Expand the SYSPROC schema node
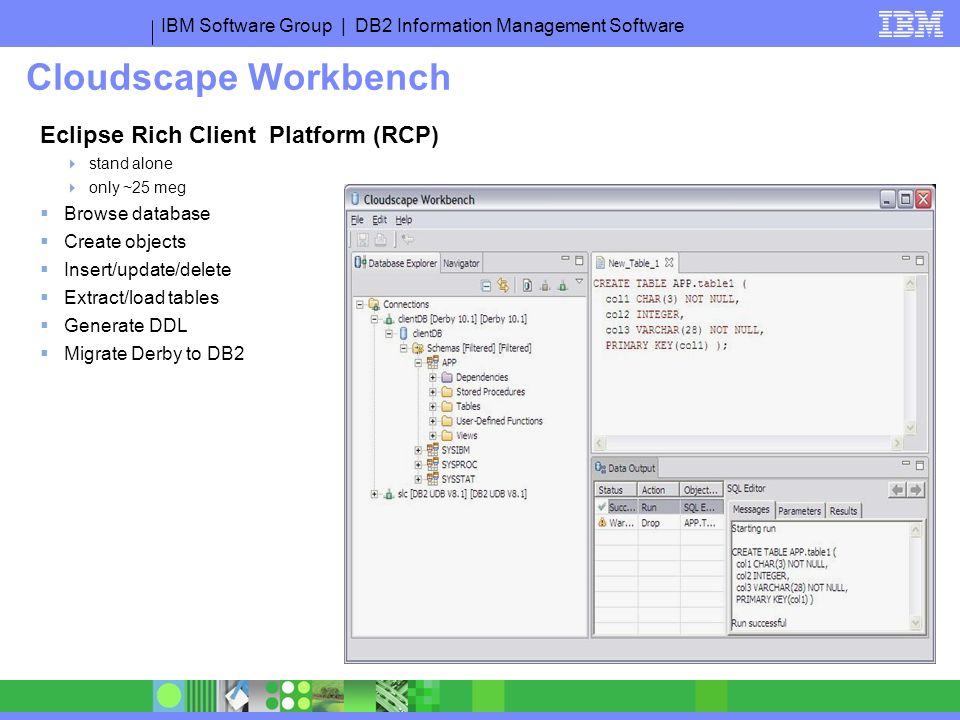 418,465
